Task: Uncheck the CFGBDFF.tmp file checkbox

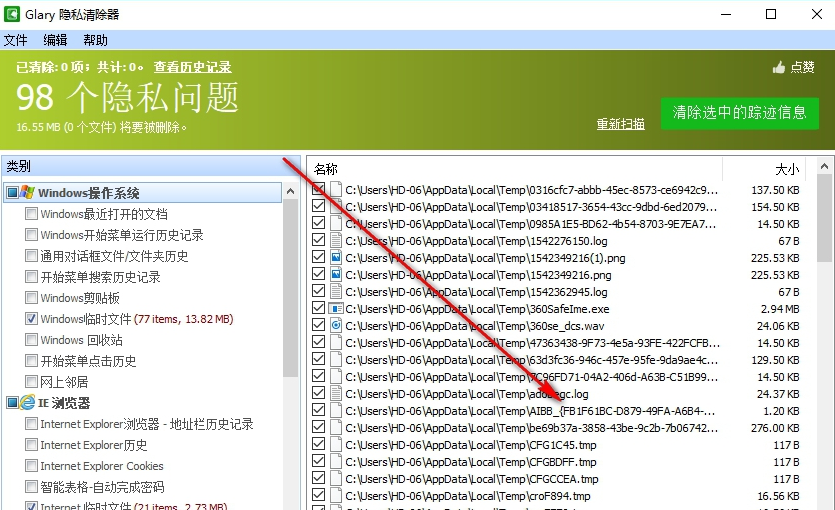Action: click(318, 461)
